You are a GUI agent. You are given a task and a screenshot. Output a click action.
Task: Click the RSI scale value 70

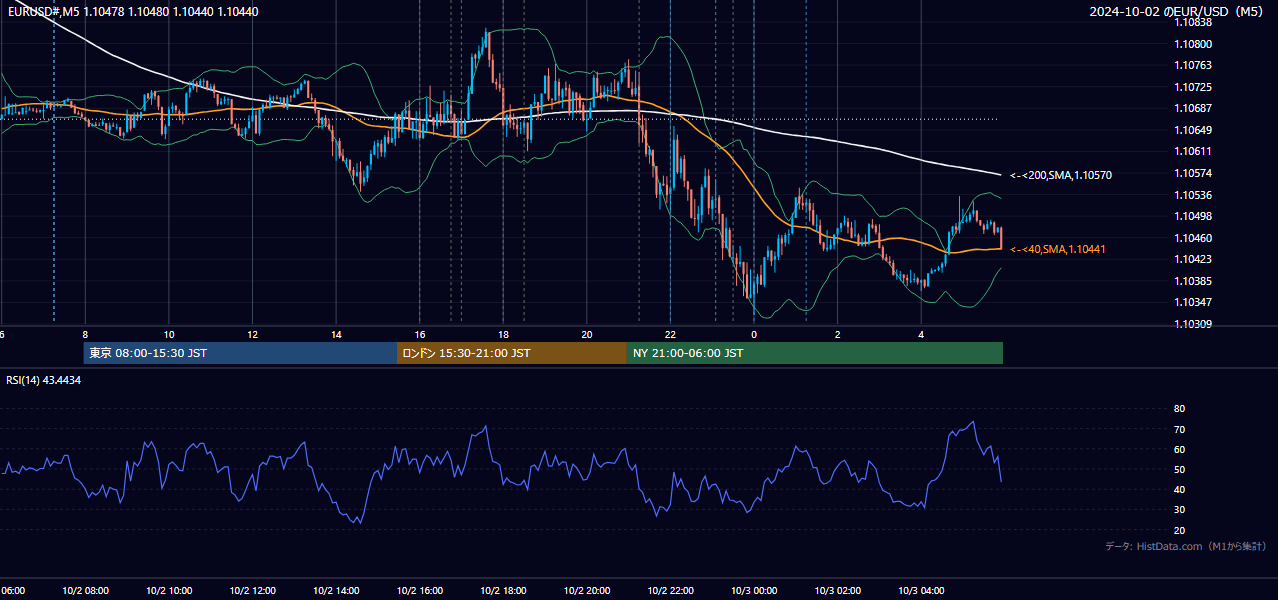(1180, 429)
